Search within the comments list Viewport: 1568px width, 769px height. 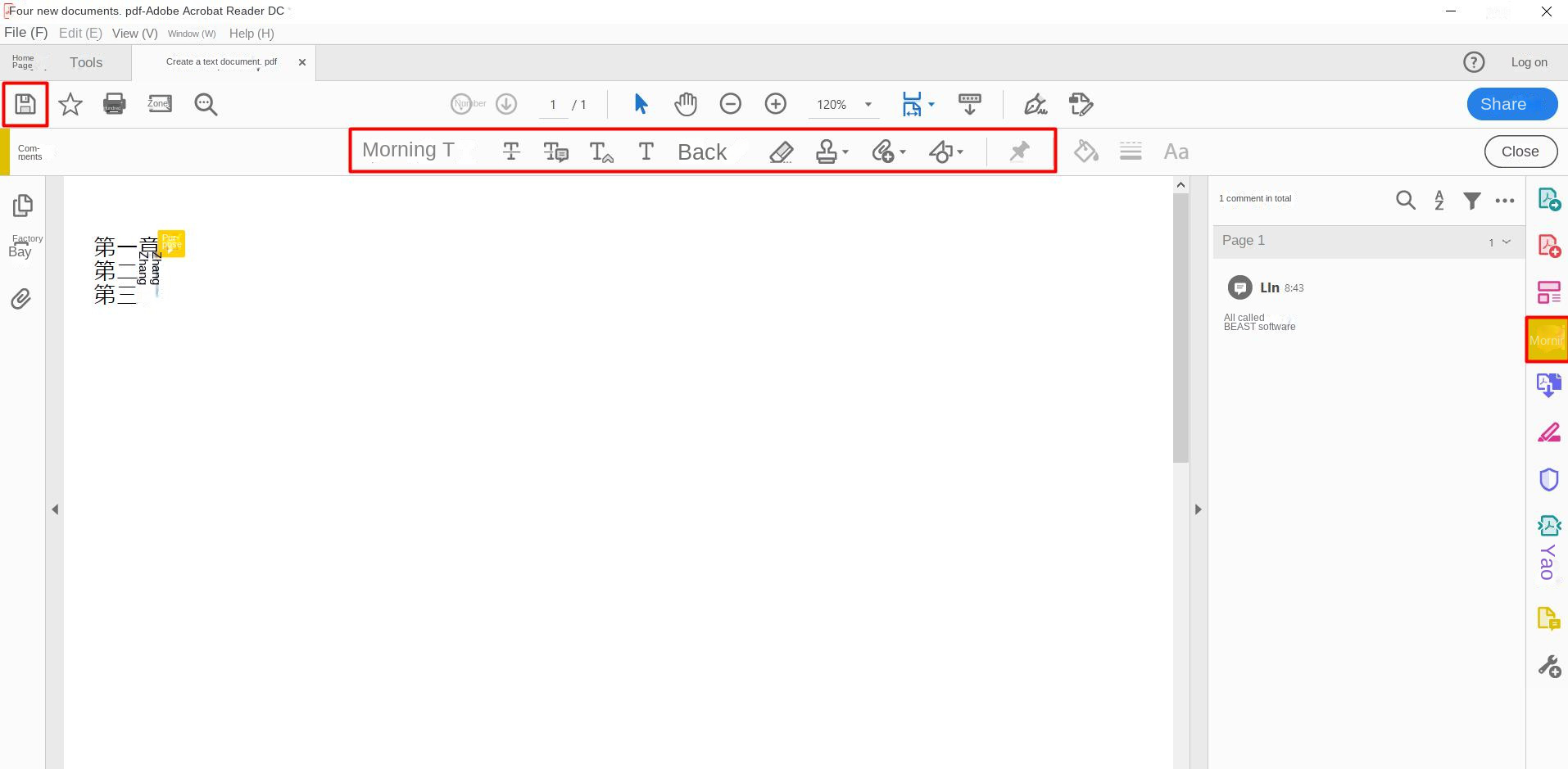point(1407,200)
